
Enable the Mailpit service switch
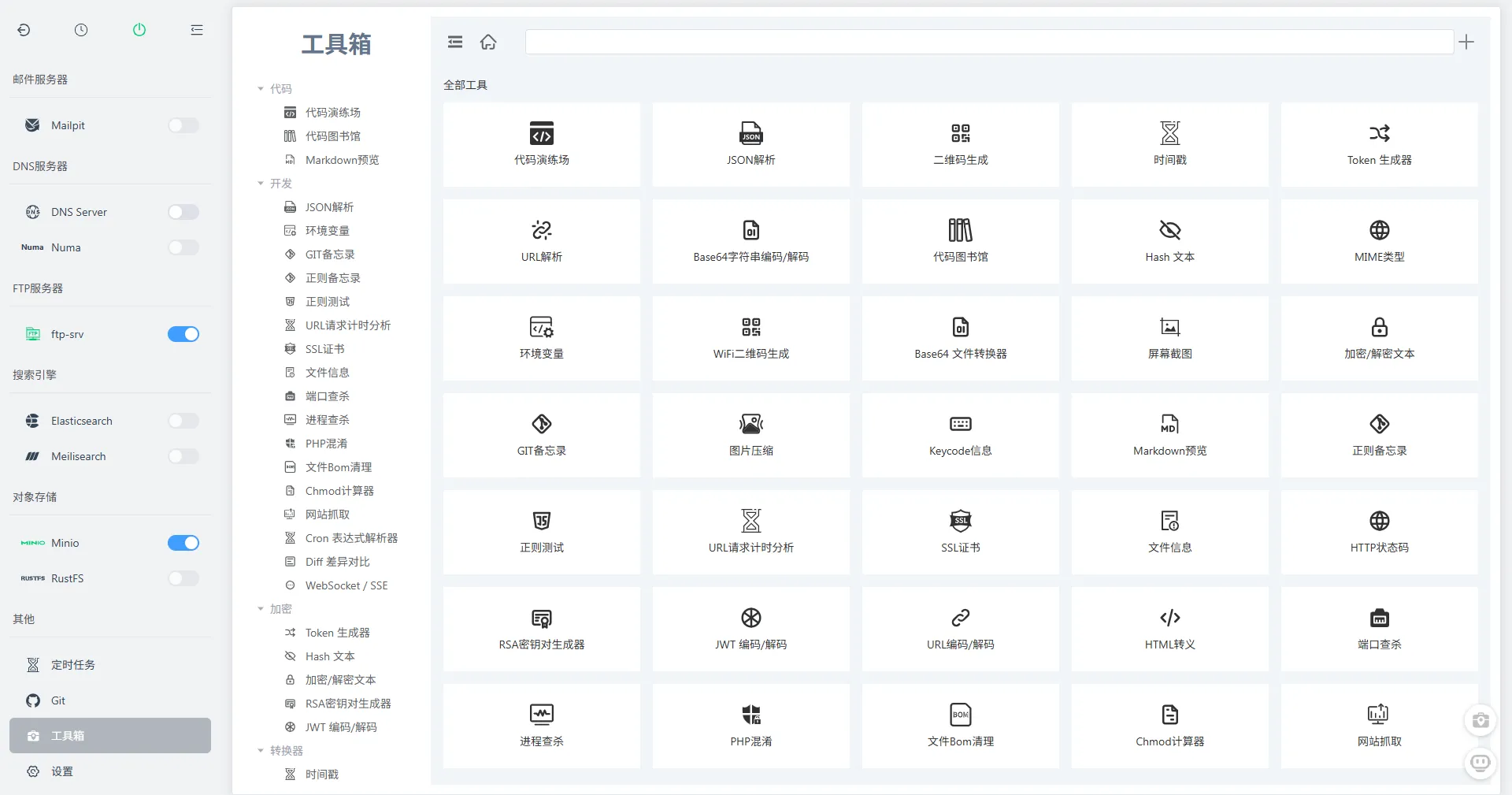point(183,125)
